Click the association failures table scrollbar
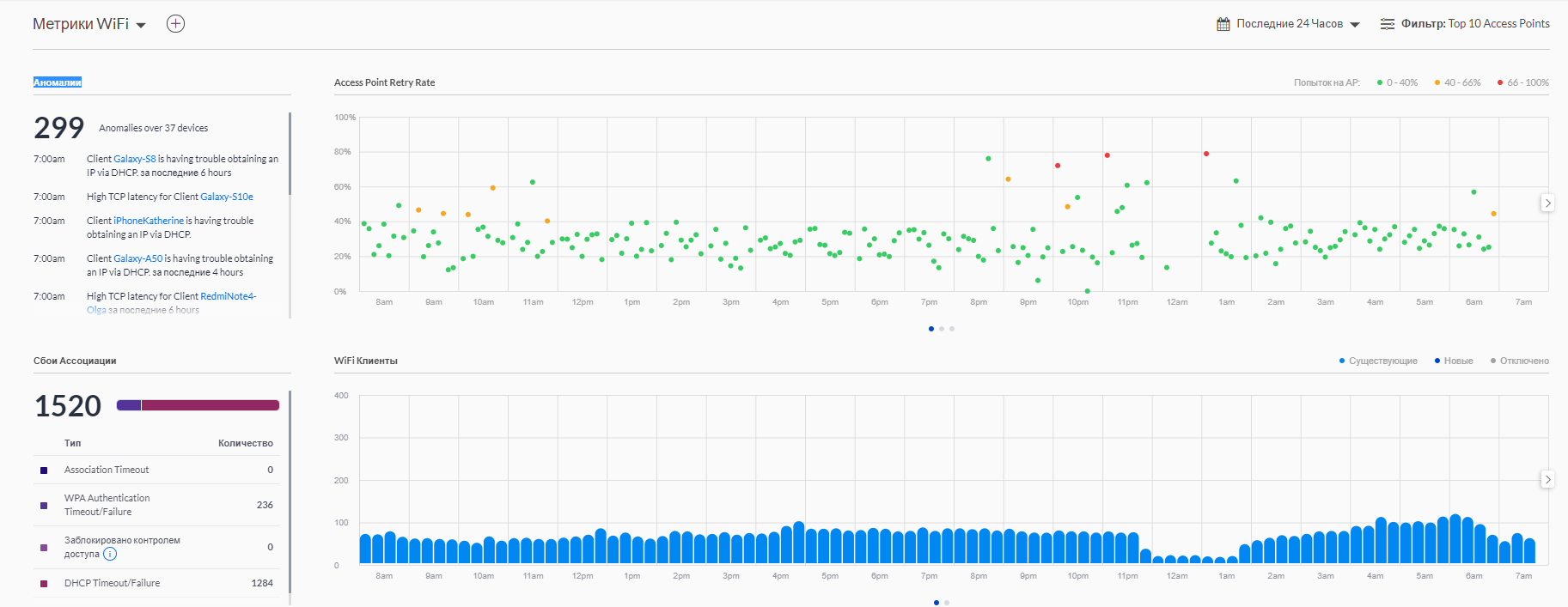 [x=290, y=492]
